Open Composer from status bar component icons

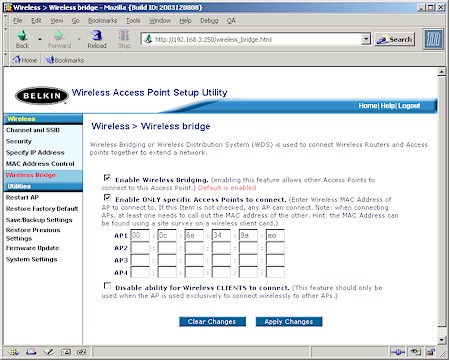tap(49, 352)
